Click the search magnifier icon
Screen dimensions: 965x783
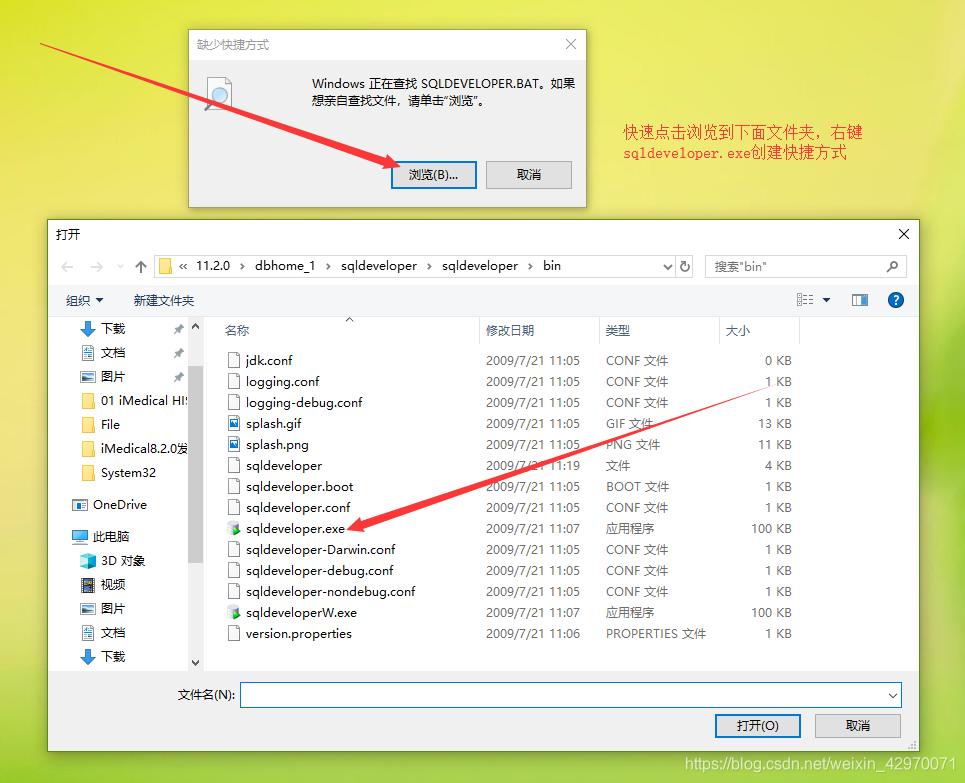(892, 267)
